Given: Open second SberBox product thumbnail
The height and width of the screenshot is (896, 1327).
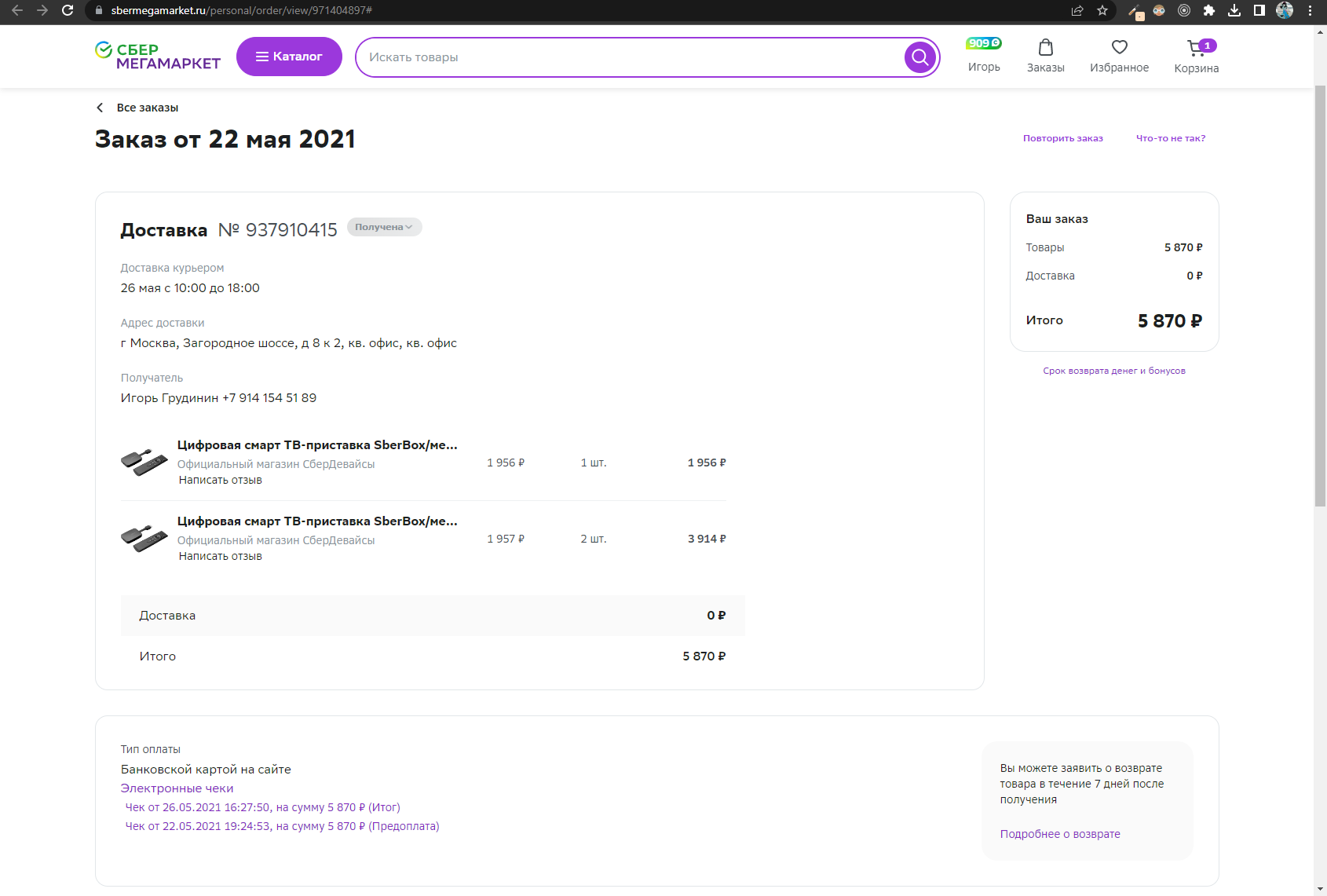Looking at the screenshot, I should (x=144, y=539).
